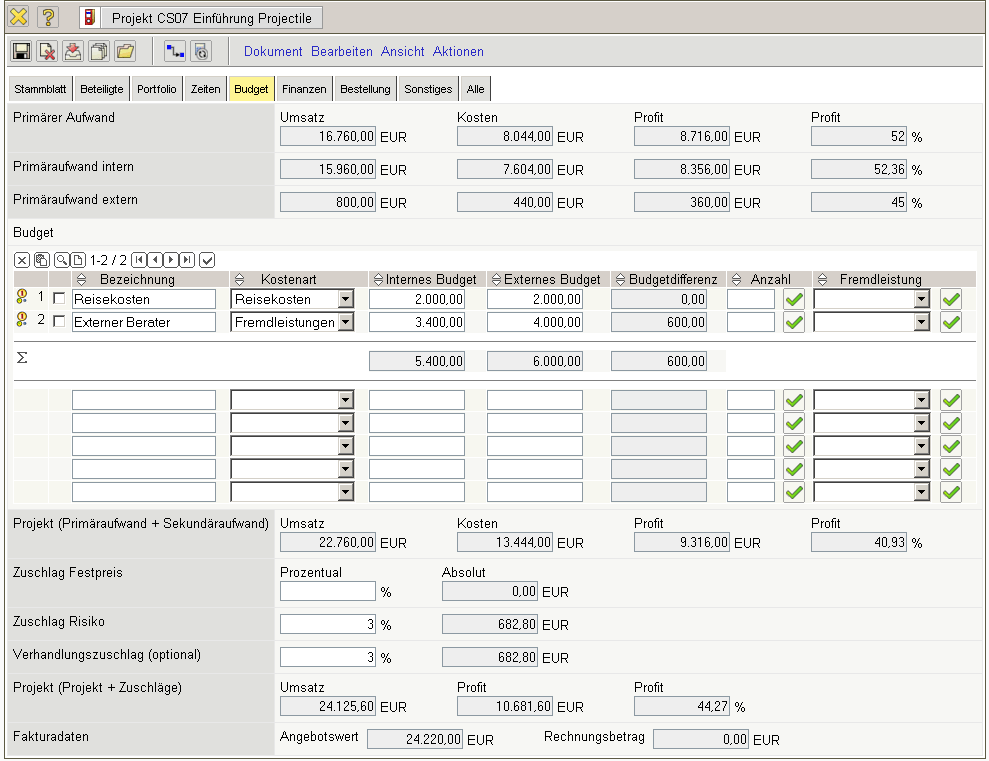Click green checkmark beside Reisekosten Anzahl field
The height and width of the screenshot is (761, 989).
[x=794, y=299]
